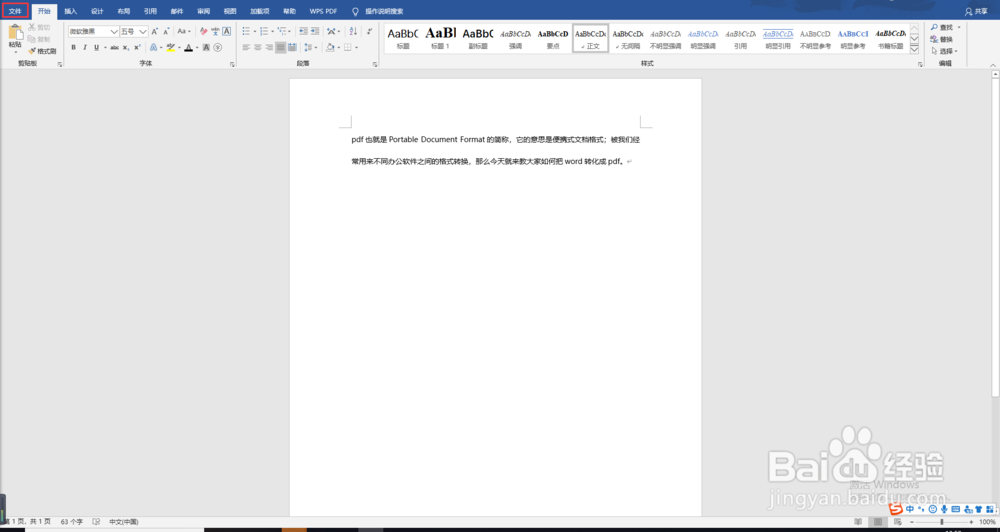The image size is (1000, 532).
Task: Click the 替换 (Replace) button
Action: [x=942, y=39]
